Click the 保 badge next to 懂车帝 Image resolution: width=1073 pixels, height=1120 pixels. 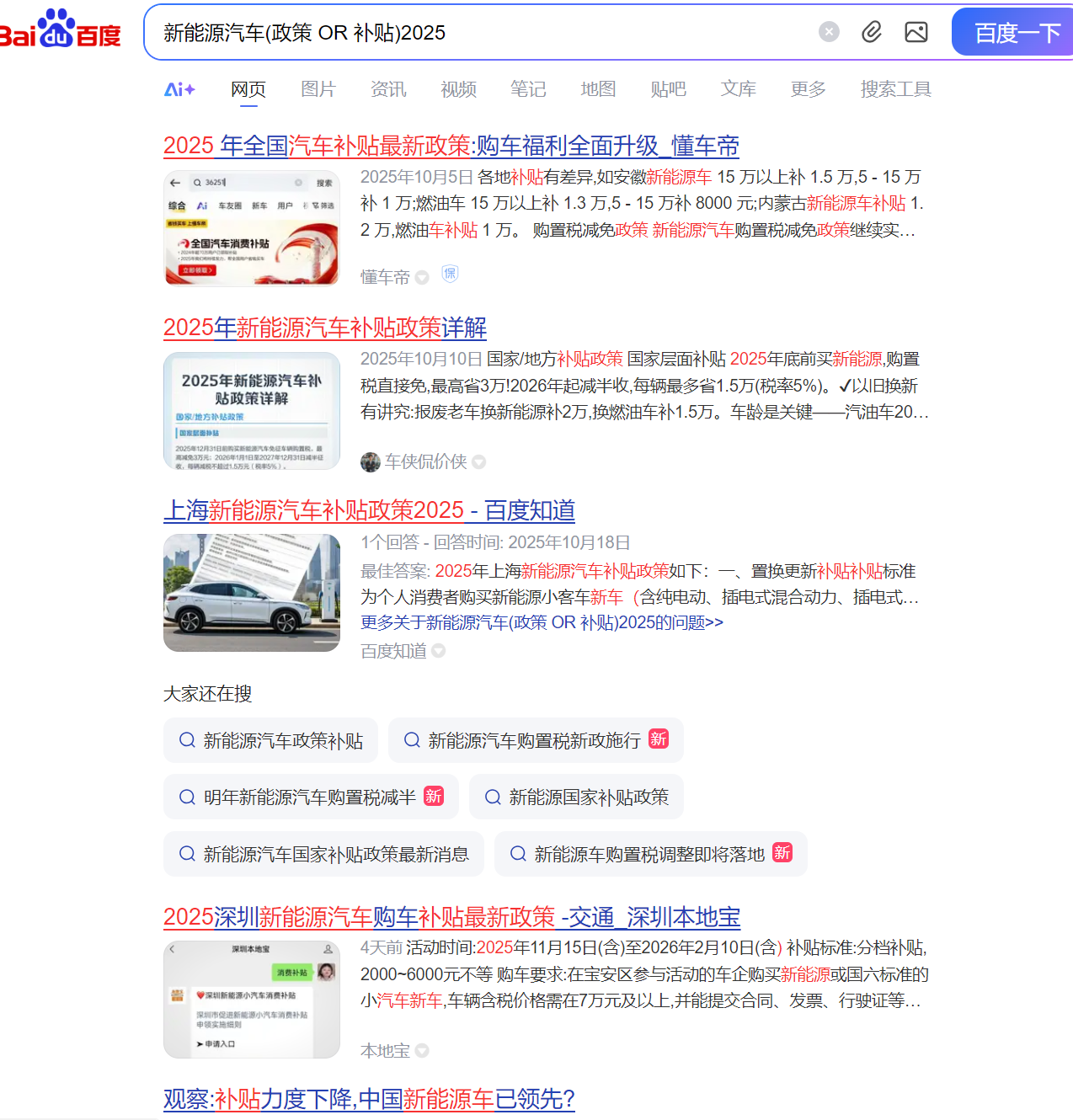coord(450,273)
